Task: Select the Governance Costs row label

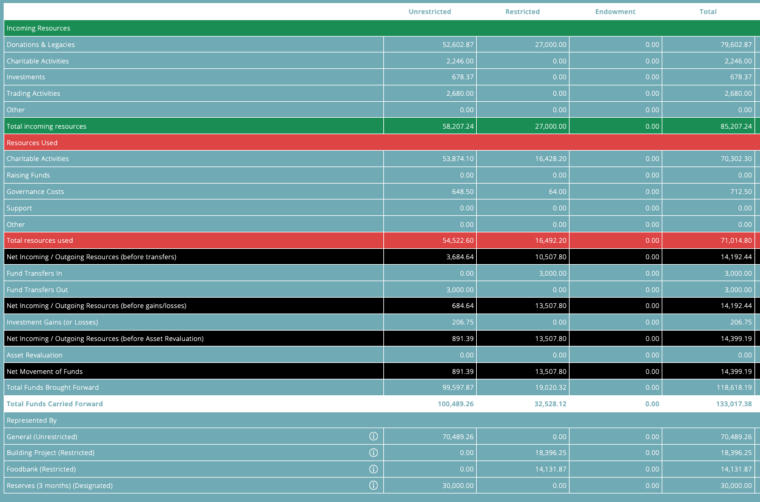Action: pyautogui.click(x=35, y=191)
